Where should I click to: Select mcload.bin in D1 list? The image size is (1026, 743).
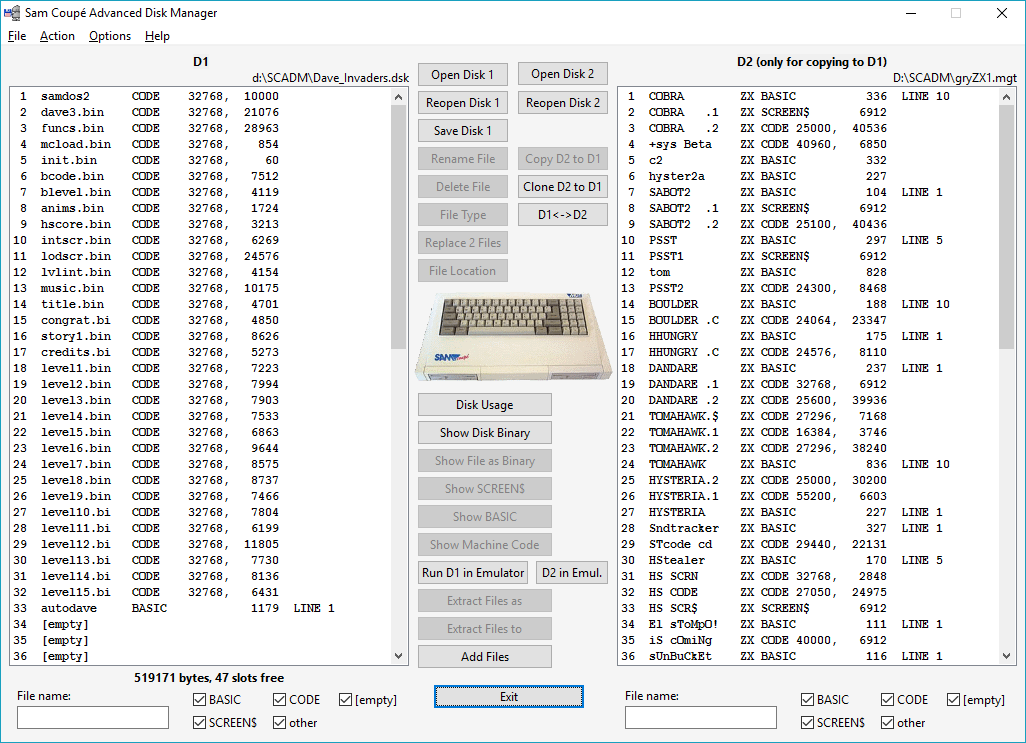click(200, 144)
